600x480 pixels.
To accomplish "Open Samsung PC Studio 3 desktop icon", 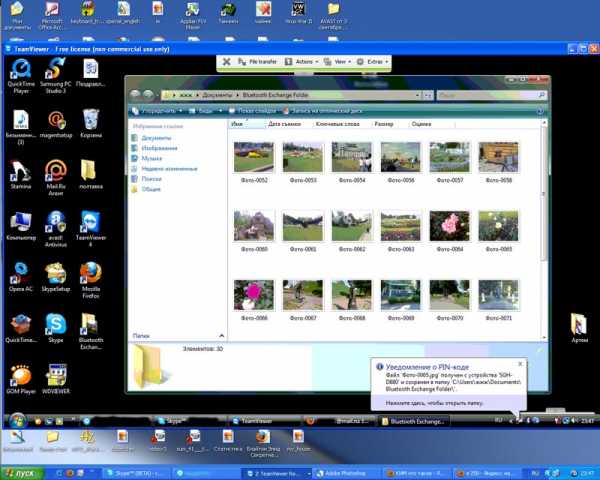I will (55, 77).
